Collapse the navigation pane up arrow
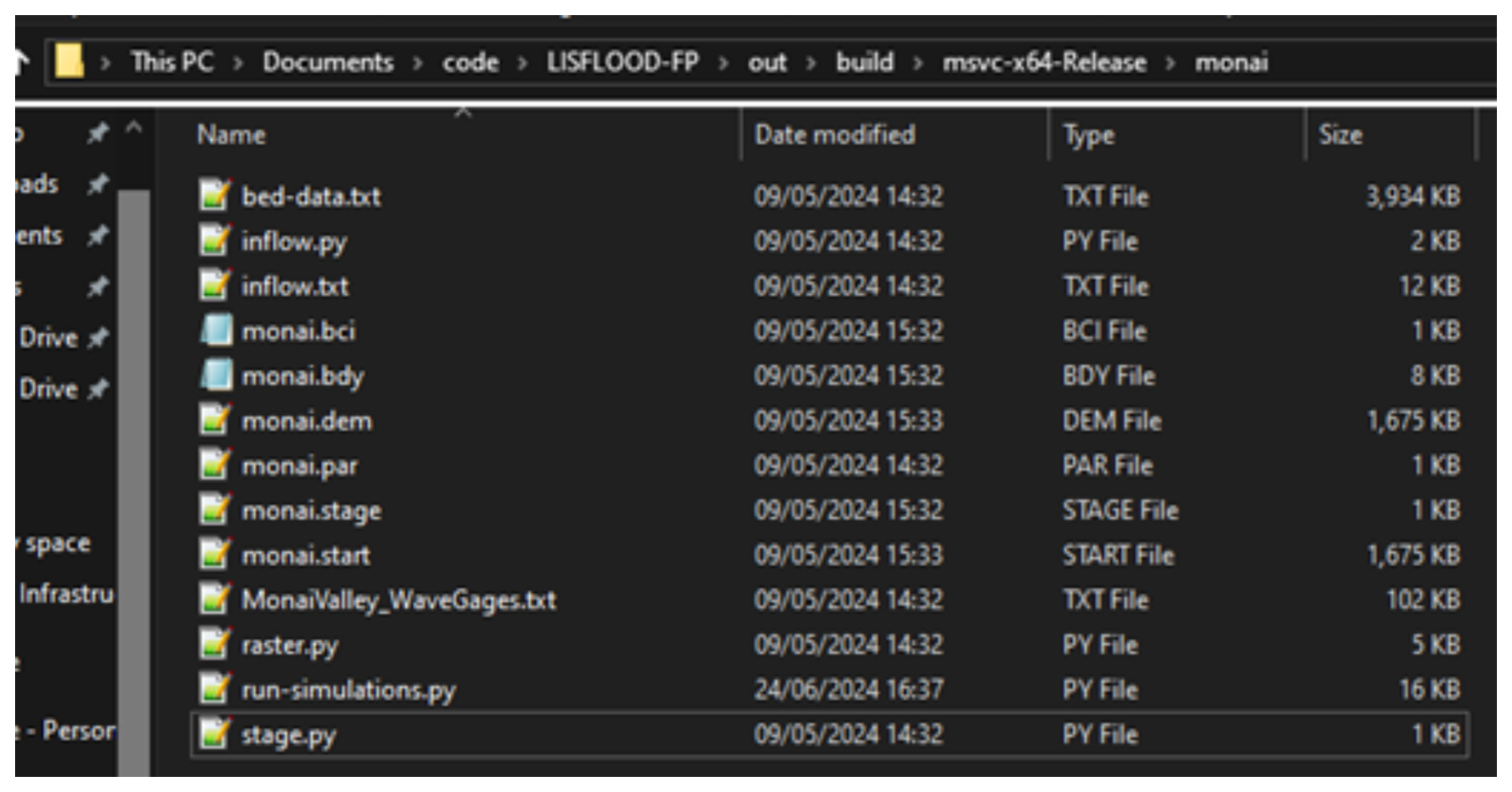The image size is (1512, 792). [134, 128]
